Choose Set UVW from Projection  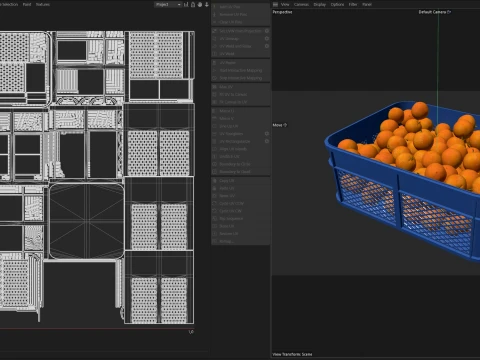point(240,31)
